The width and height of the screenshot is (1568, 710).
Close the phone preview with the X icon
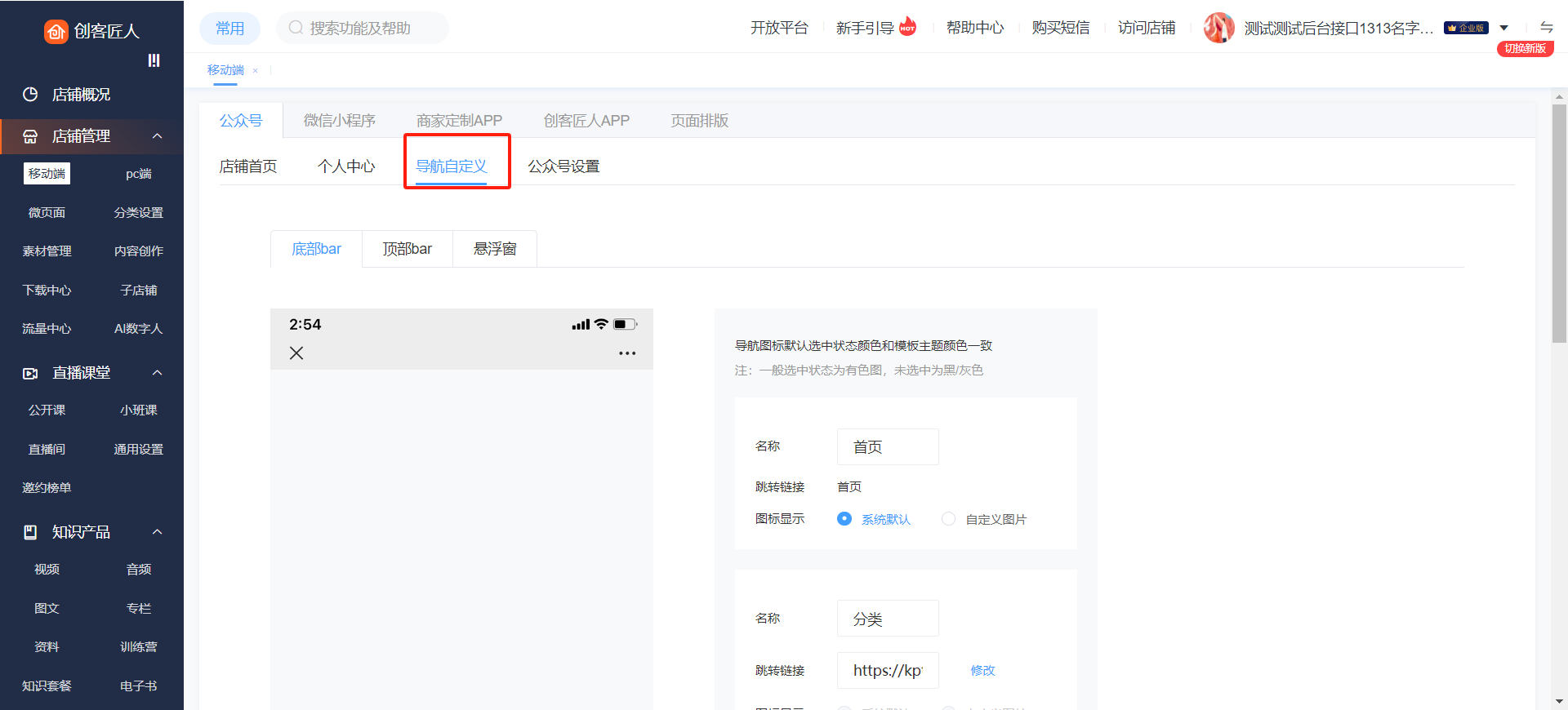[296, 353]
